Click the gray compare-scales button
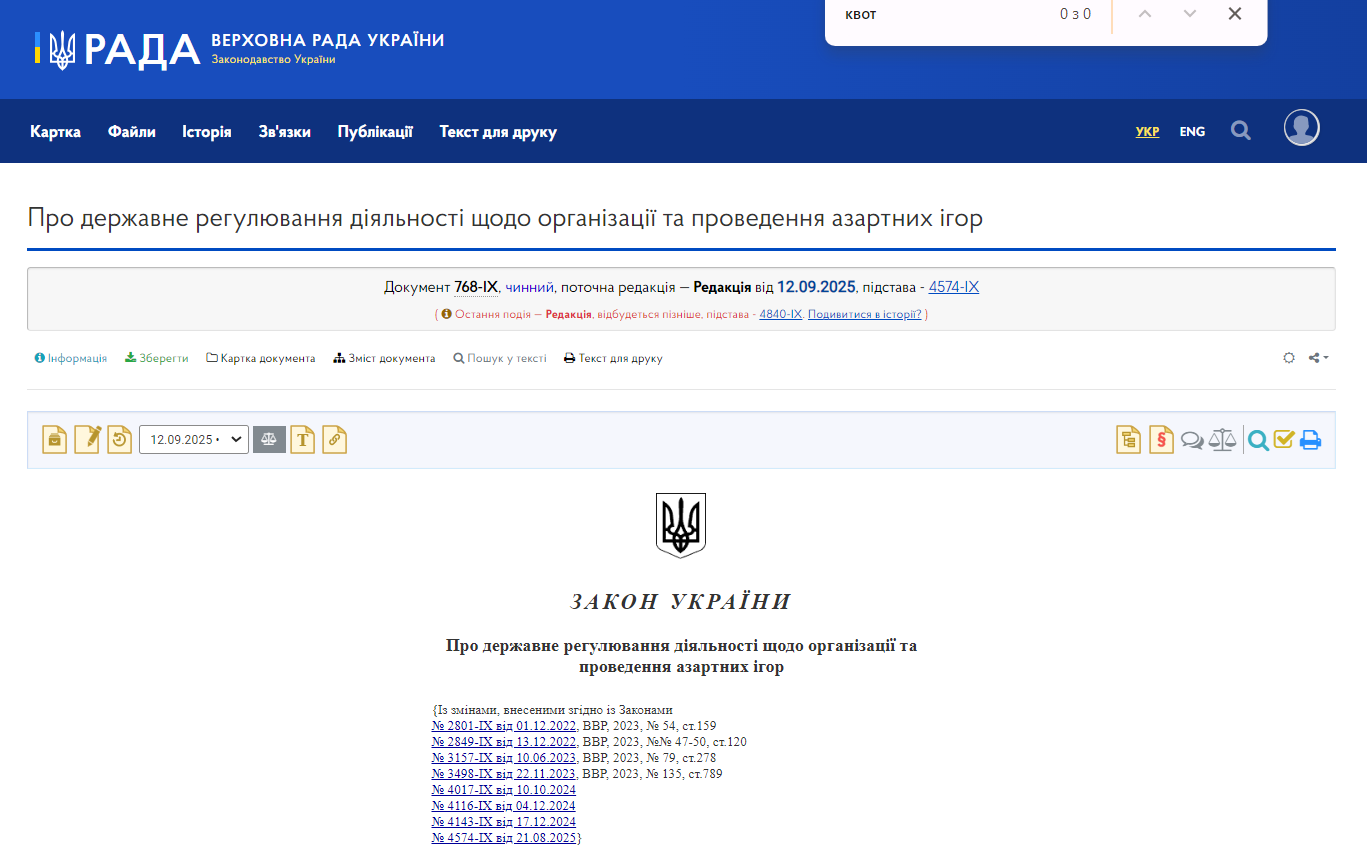Image resolution: width=1367 pixels, height=853 pixels. 270,440
